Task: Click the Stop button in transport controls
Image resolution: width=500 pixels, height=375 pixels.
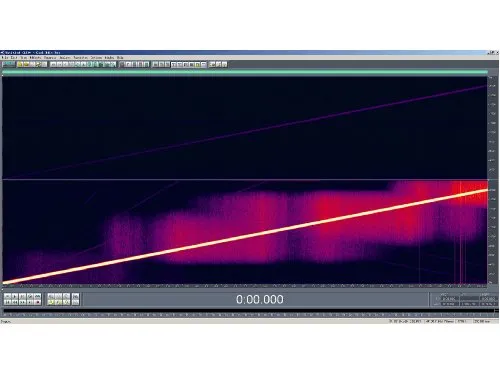Action: tap(7, 296)
